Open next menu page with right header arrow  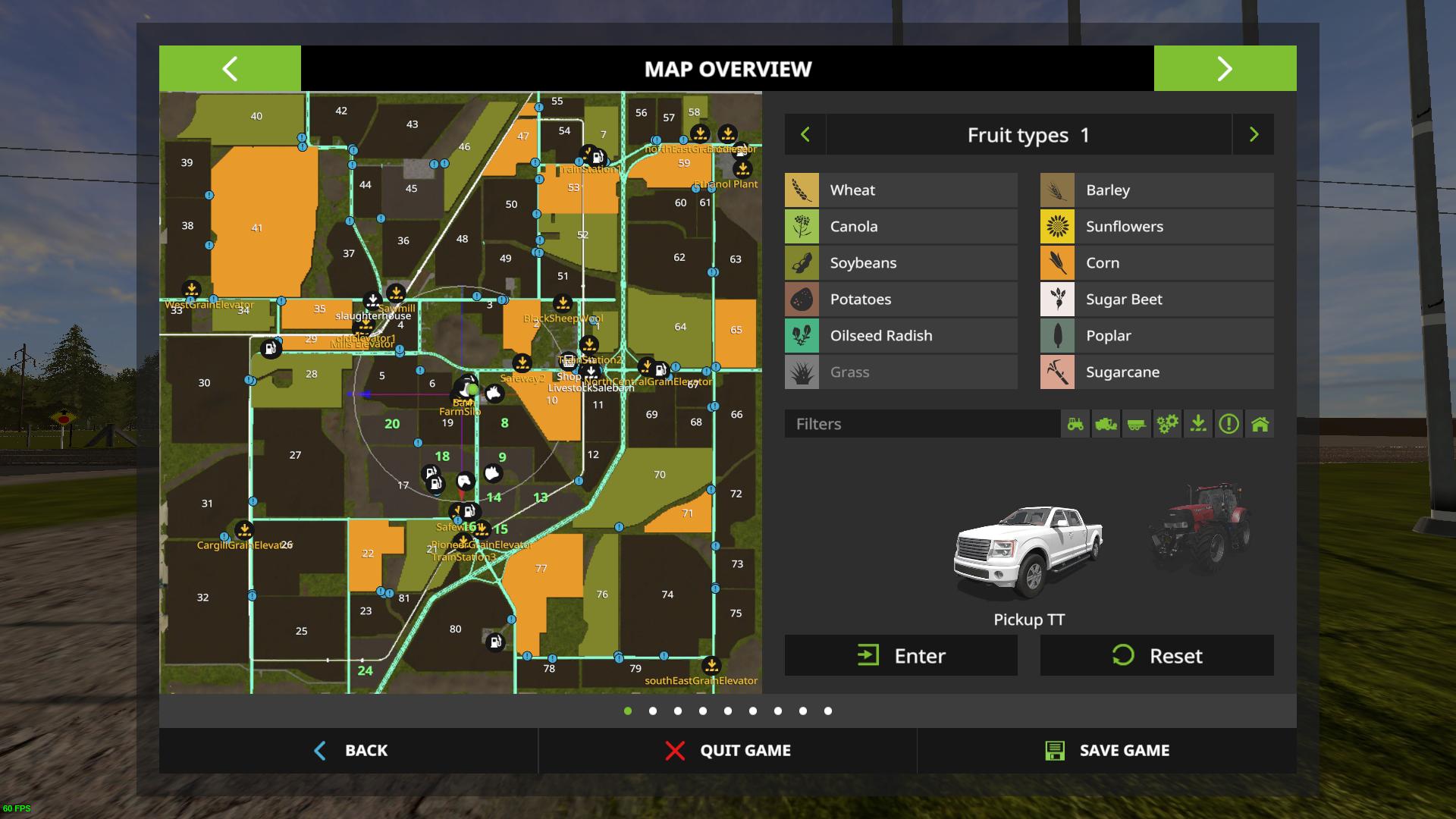coord(1225,68)
